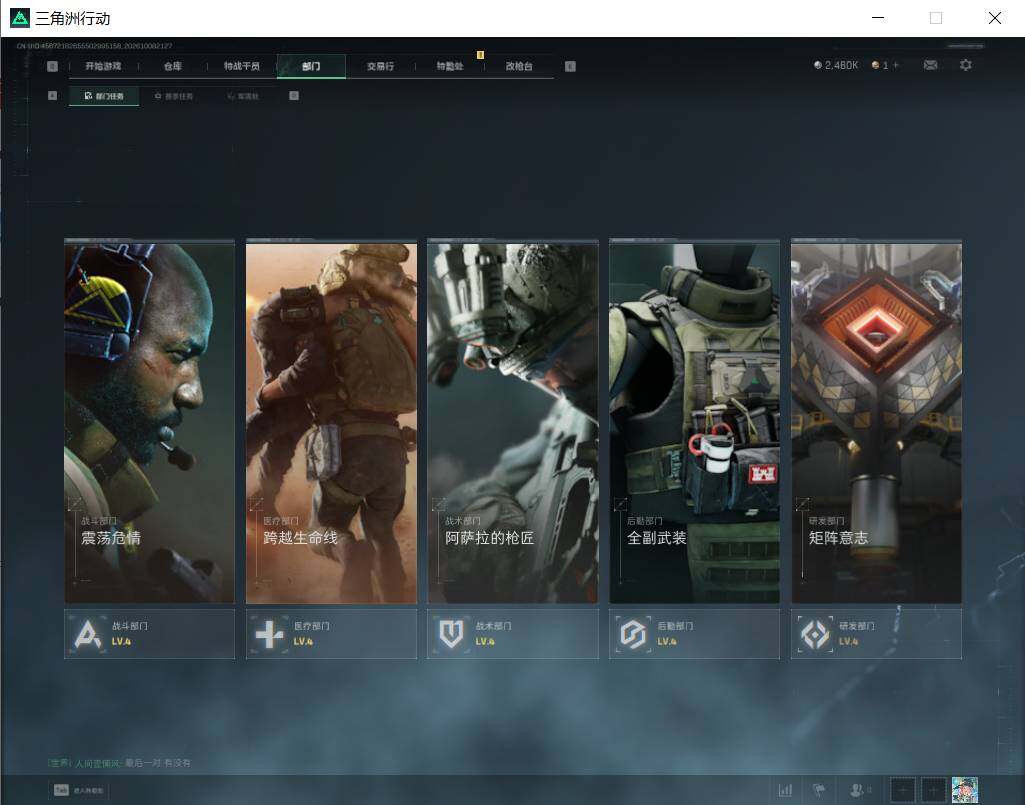The width and height of the screenshot is (1025, 805).
Task: Open the mail inbox envelope icon
Action: click(x=930, y=65)
